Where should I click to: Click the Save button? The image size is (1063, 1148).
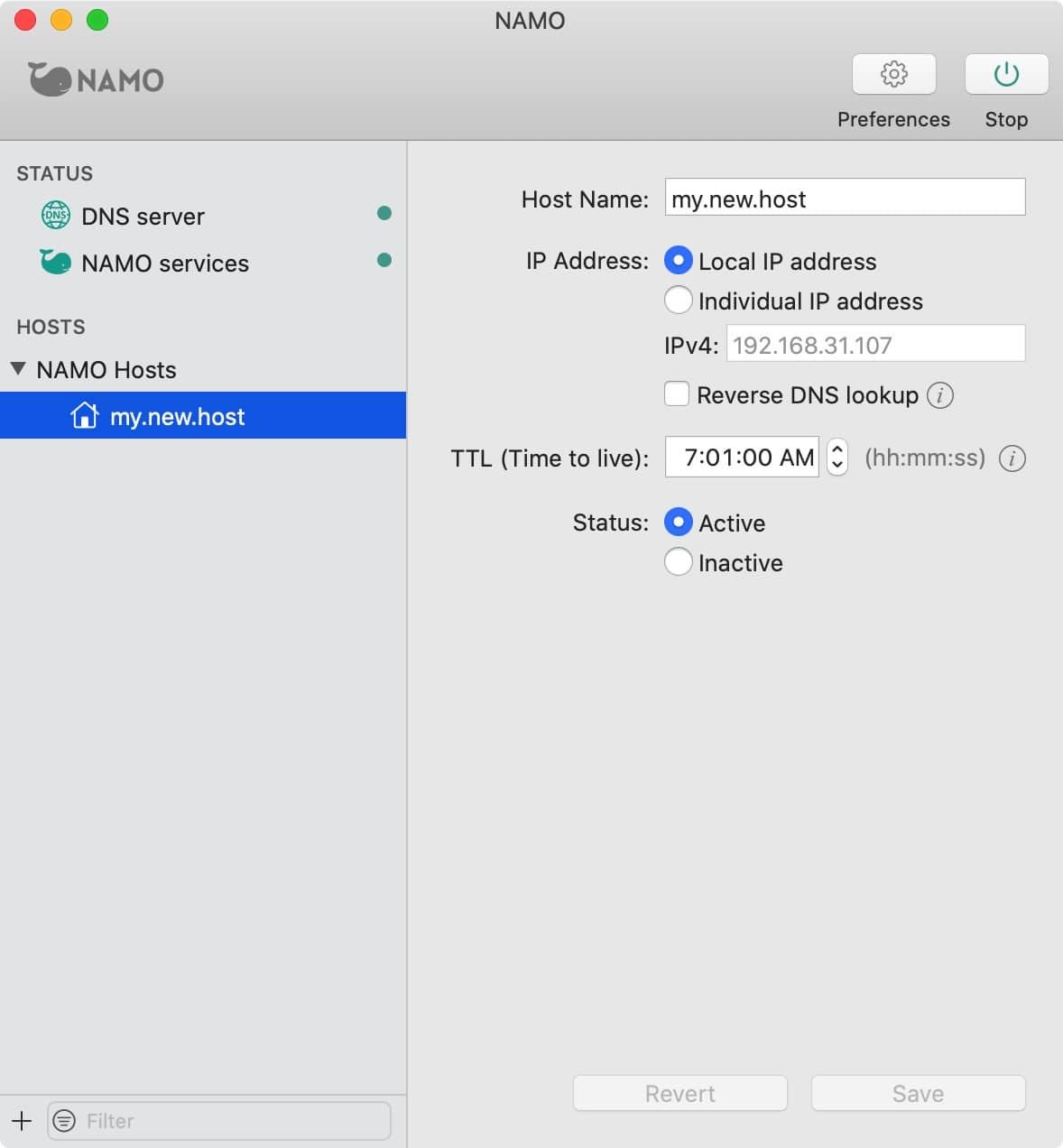(x=919, y=1093)
